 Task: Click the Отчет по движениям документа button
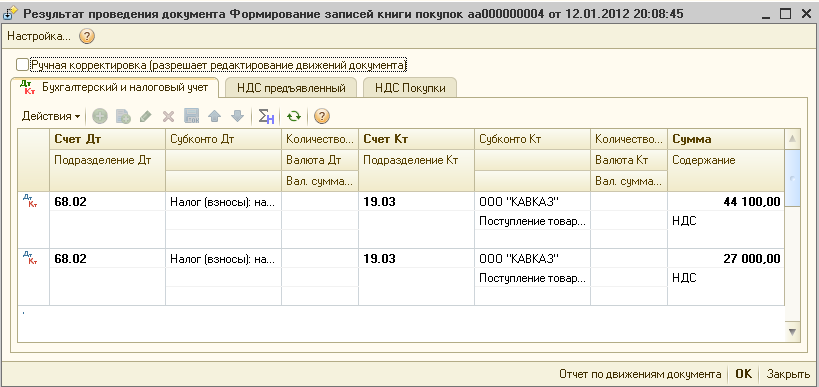pos(640,374)
